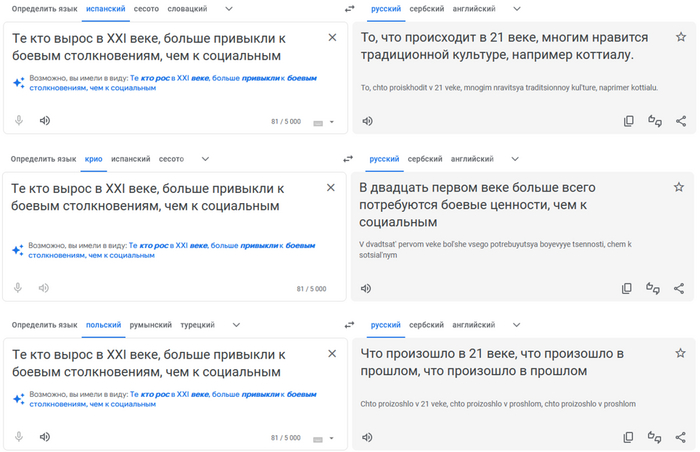This screenshot has height=452, width=700.
Task: Open the on-screen keyboard in the bottom panel
Action: click(x=319, y=438)
